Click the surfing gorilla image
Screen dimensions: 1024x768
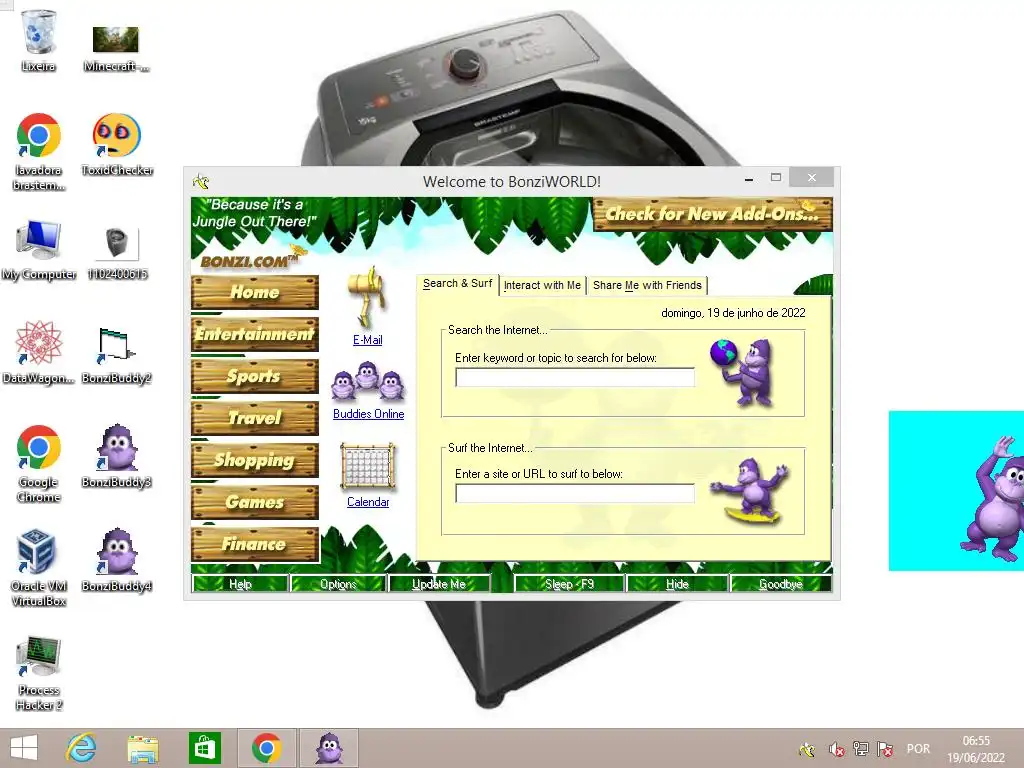click(751, 491)
